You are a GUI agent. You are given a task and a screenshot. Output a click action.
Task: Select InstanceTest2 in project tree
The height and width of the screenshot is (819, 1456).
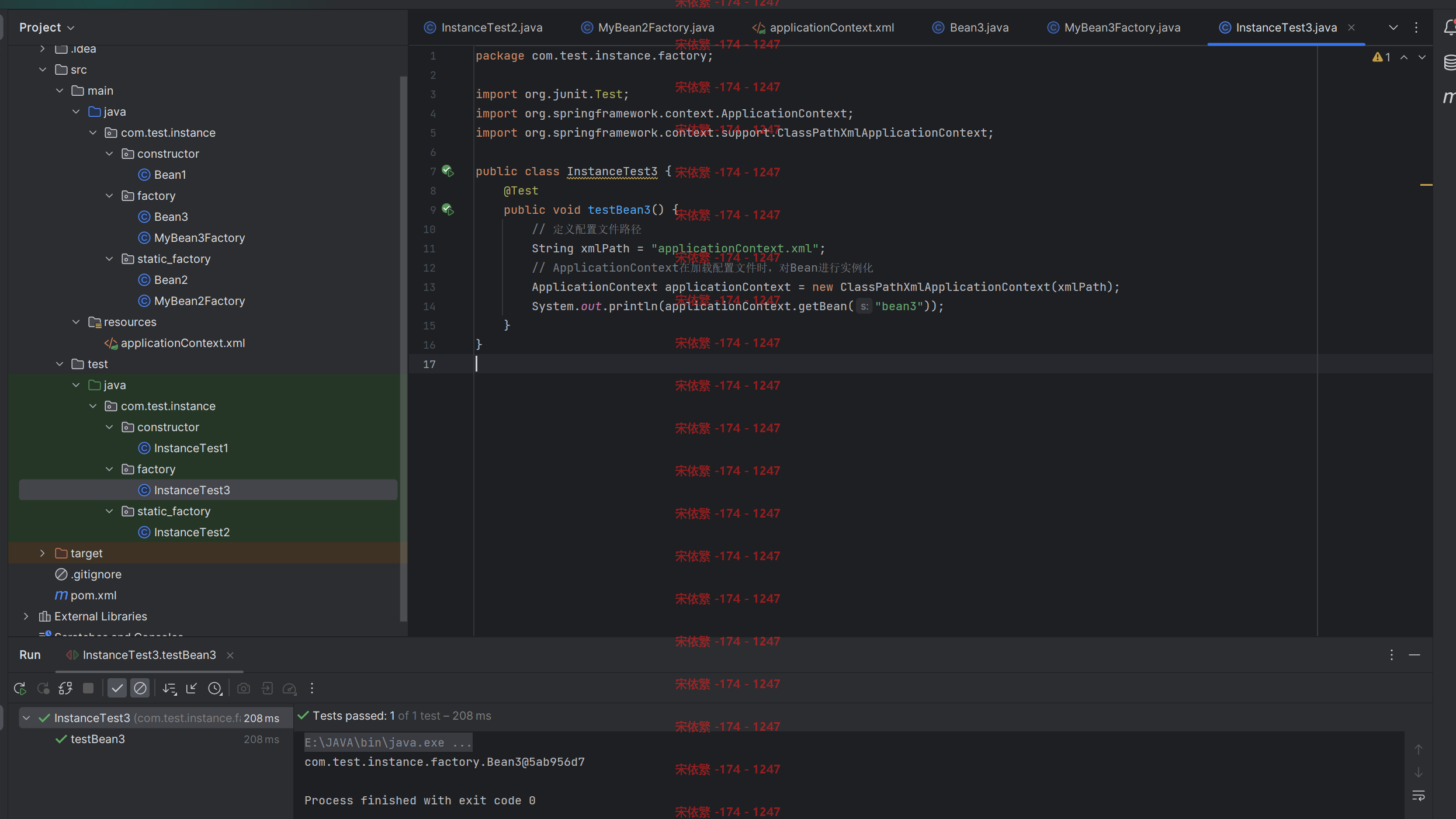pyautogui.click(x=192, y=532)
